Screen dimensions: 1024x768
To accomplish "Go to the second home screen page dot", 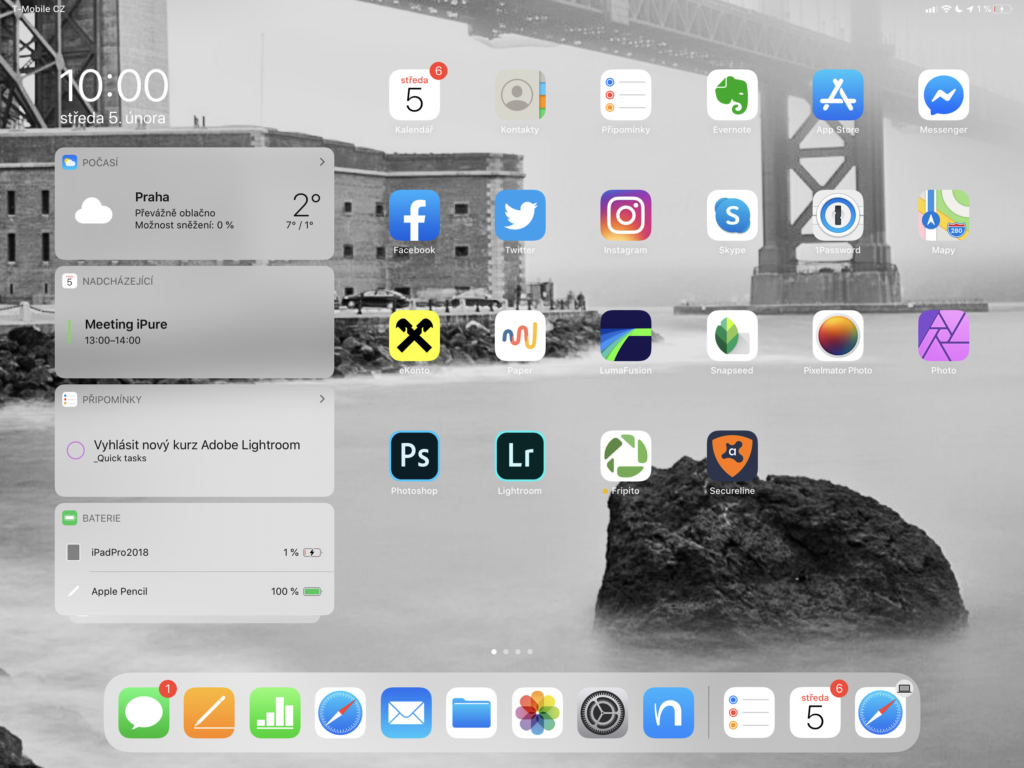I will pyautogui.click(x=505, y=652).
